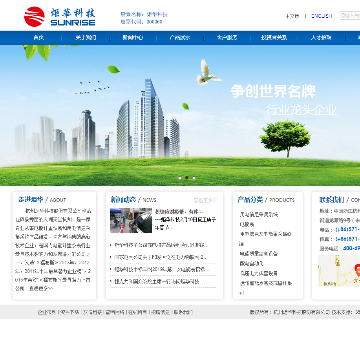The image size is (360, 360).
Task: Select the Chinese version language link
Action: [x=292, y=16]
